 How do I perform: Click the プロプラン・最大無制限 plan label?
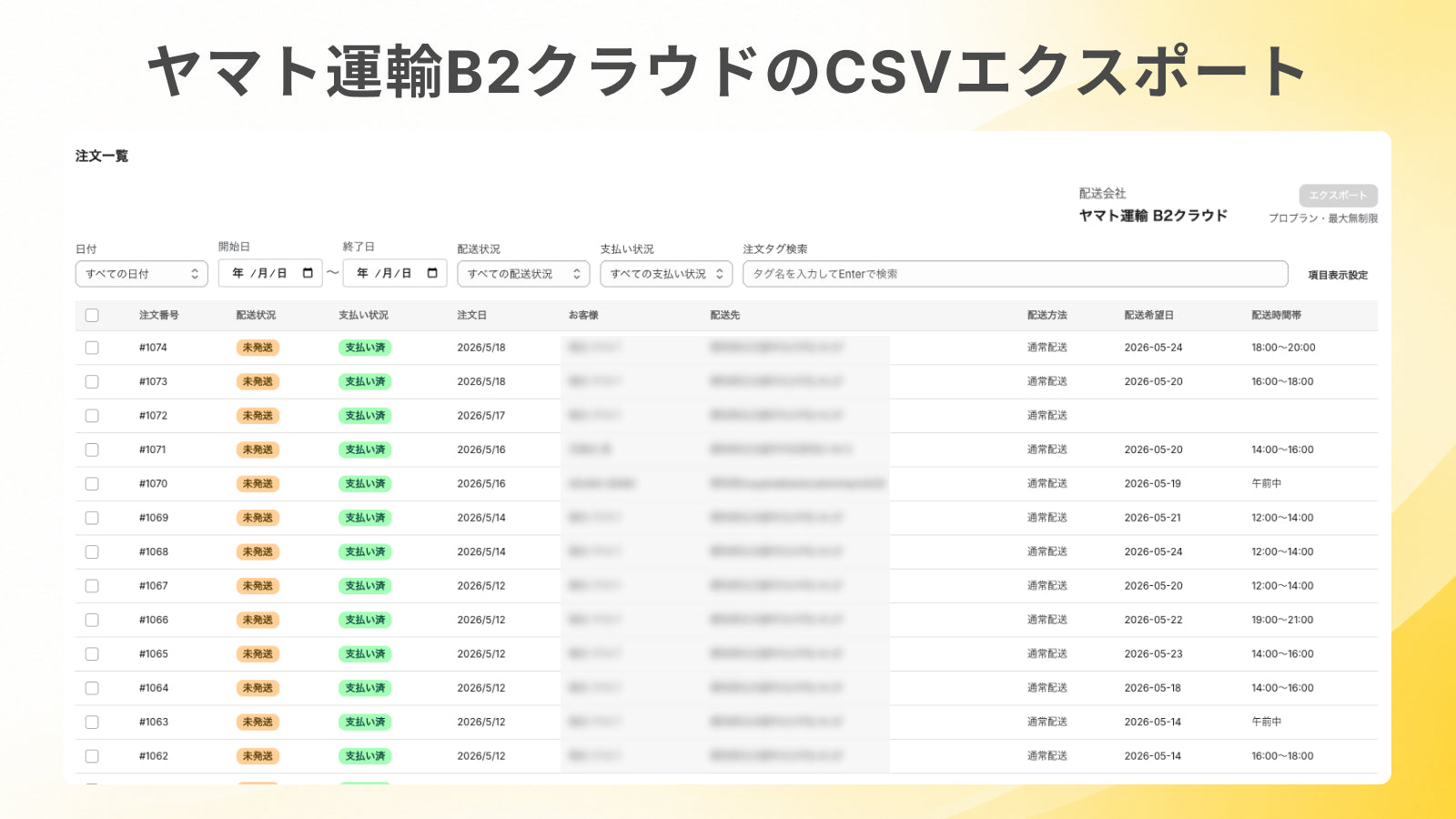tap(1323, 218)
